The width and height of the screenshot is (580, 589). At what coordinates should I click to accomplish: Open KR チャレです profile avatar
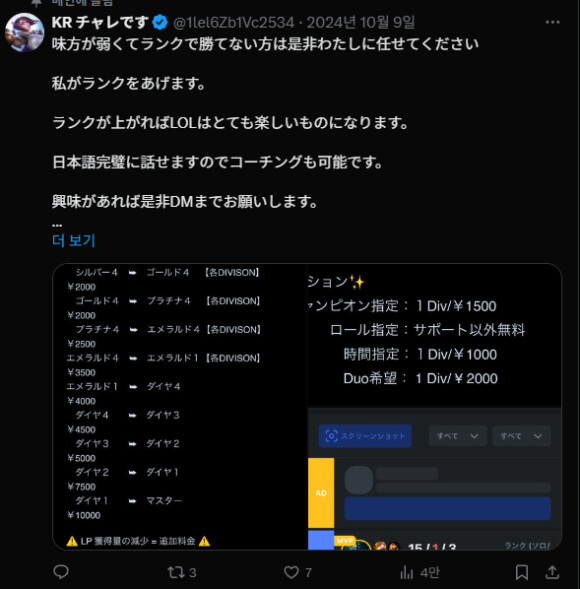[24, 32]
